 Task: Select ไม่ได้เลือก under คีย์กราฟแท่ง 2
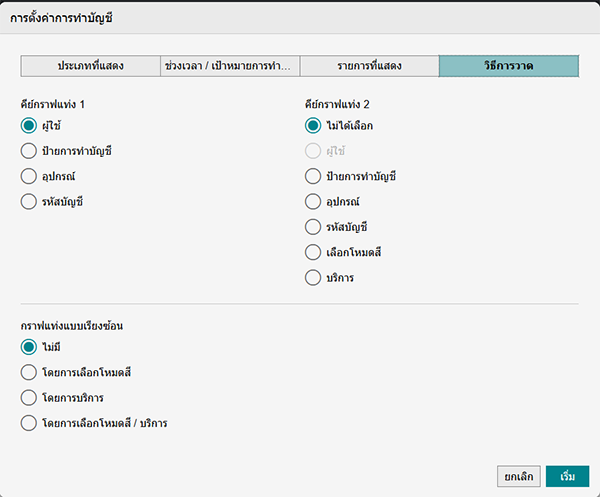tap(313, 126)
